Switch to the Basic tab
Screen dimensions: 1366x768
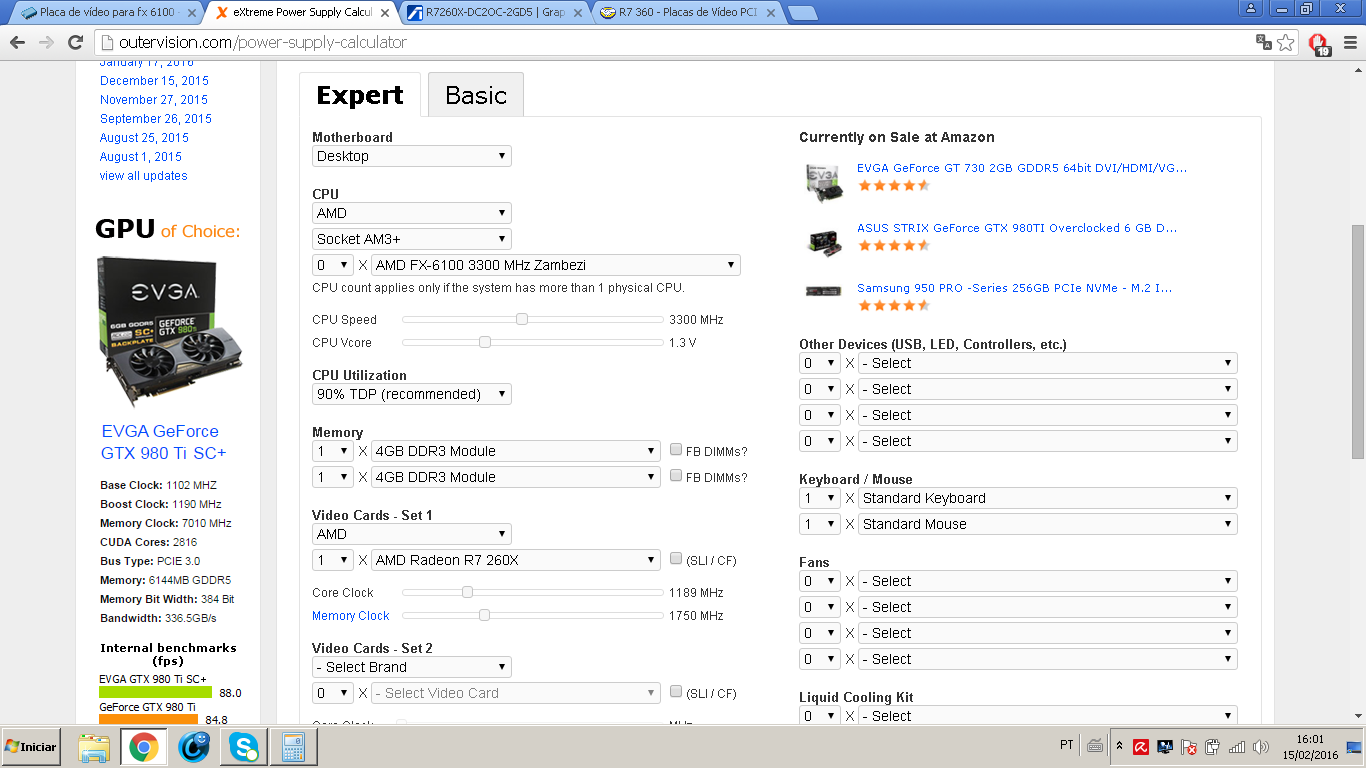[476, 95]
